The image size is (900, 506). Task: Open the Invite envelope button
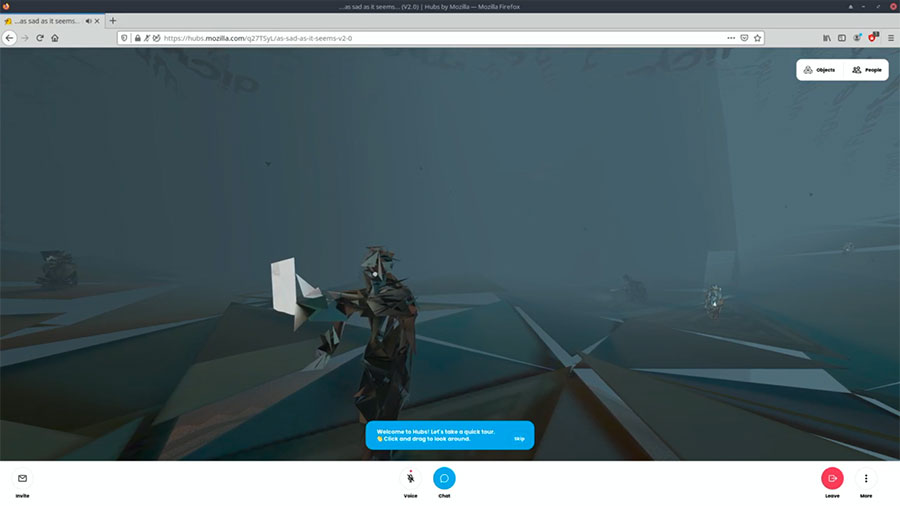click(x=24, y=478)
